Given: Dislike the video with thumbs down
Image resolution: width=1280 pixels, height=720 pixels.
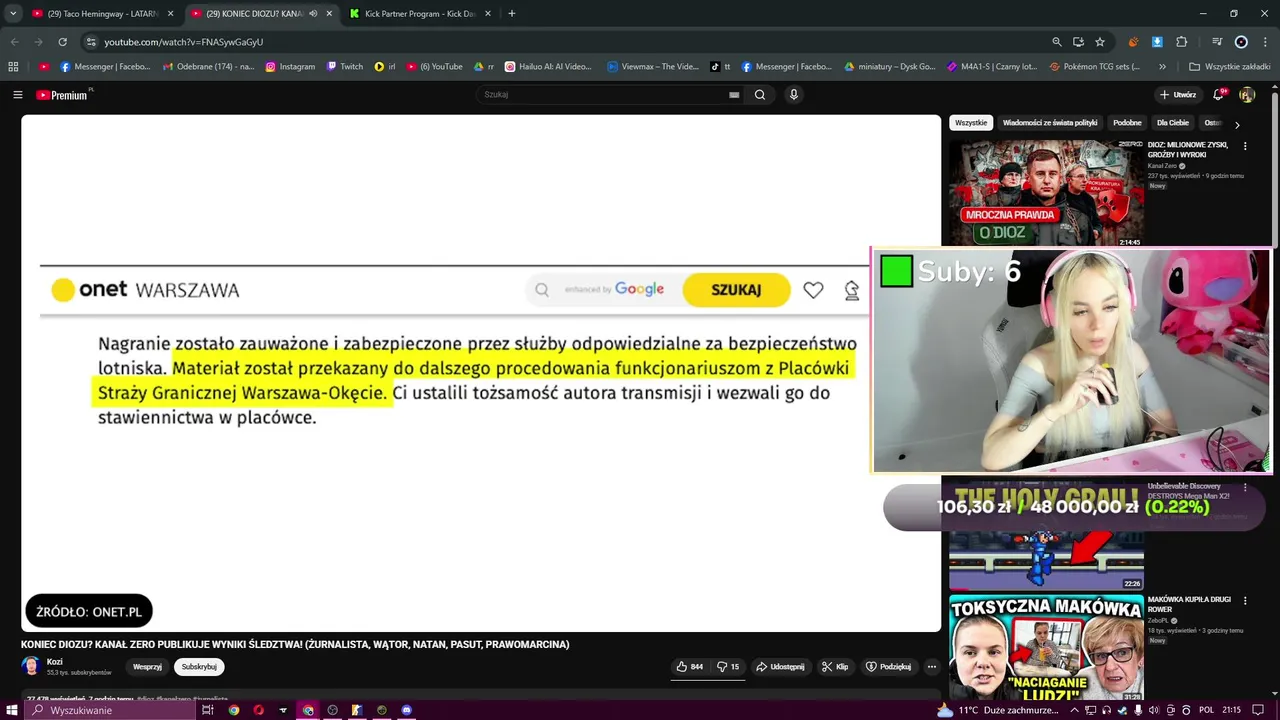Looking at the screenshot, I should tap(728, 667).
